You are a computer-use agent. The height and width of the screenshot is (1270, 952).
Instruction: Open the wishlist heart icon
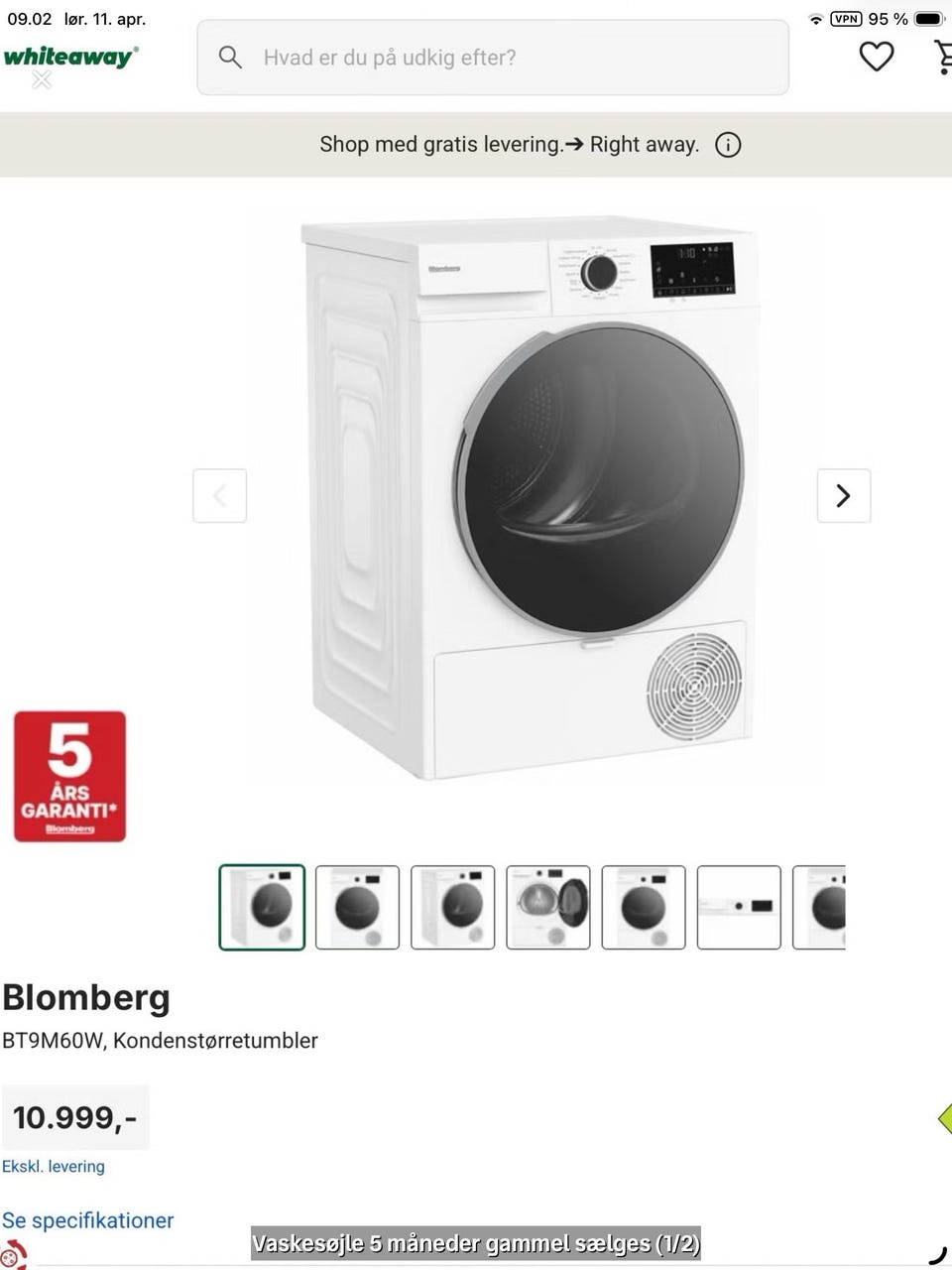click(876, 57)
